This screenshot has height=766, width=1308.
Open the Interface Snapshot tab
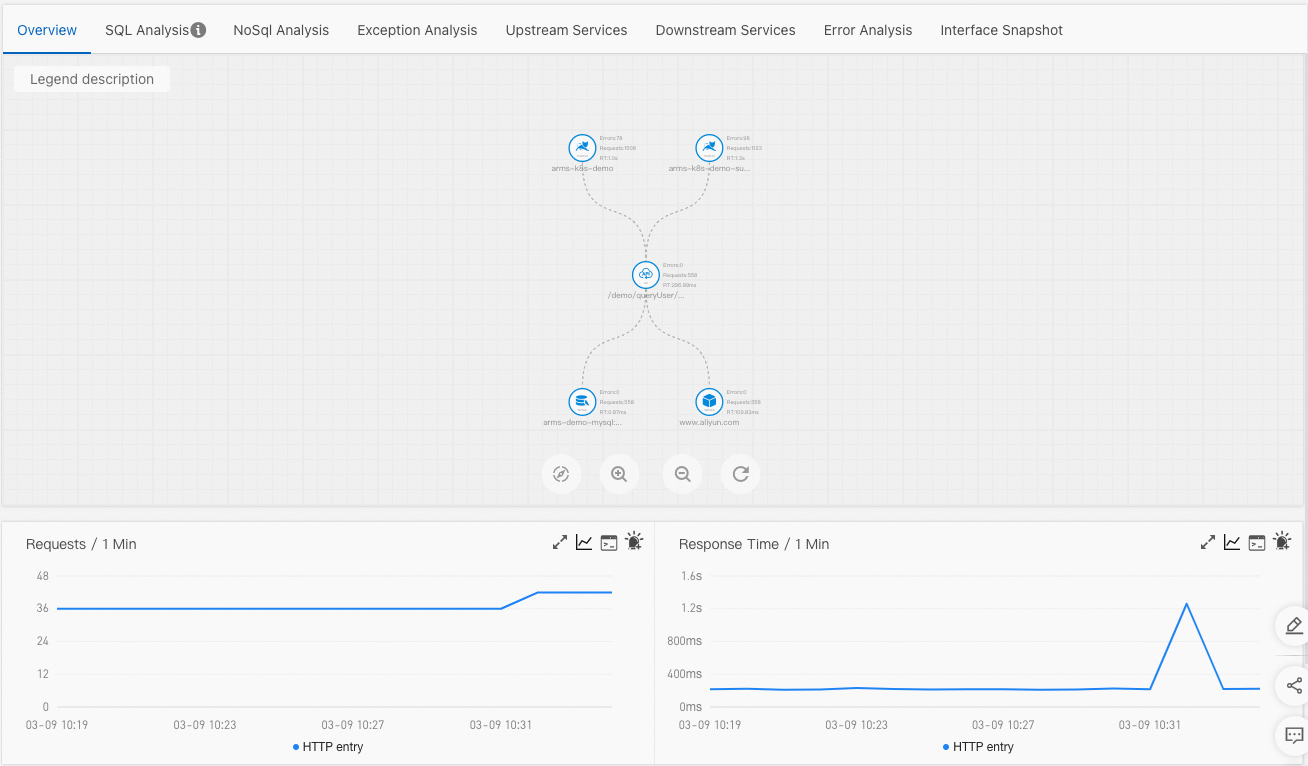tap(1001, 30)
